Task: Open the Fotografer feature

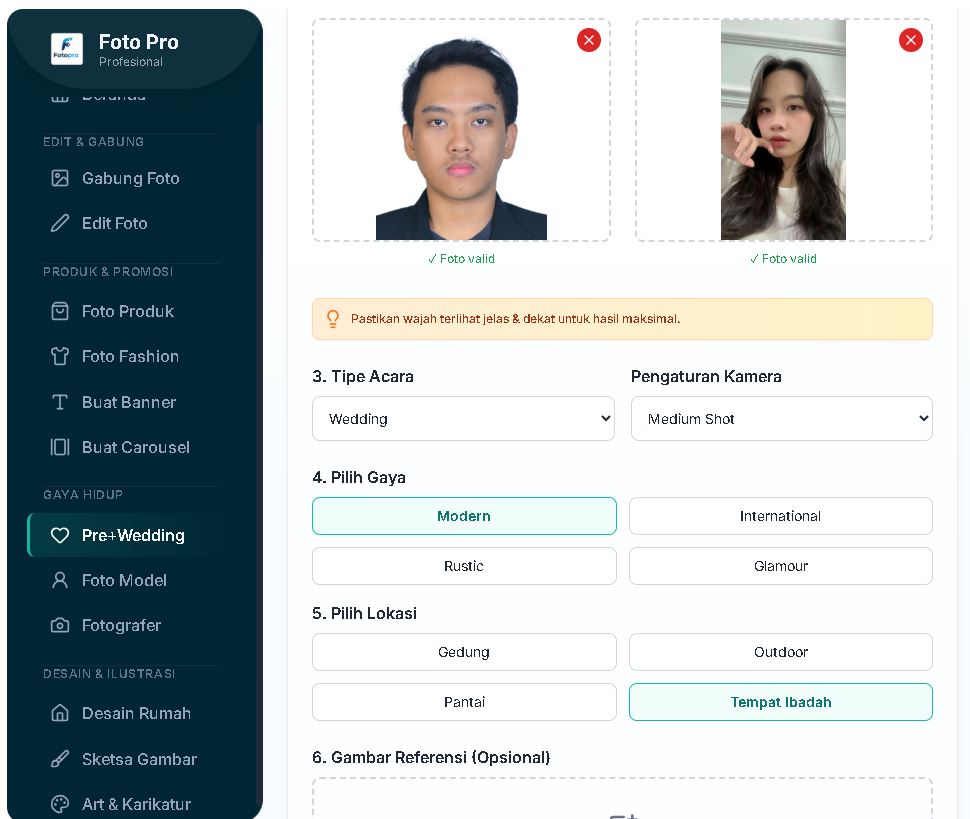Action: tap(121, 625)
